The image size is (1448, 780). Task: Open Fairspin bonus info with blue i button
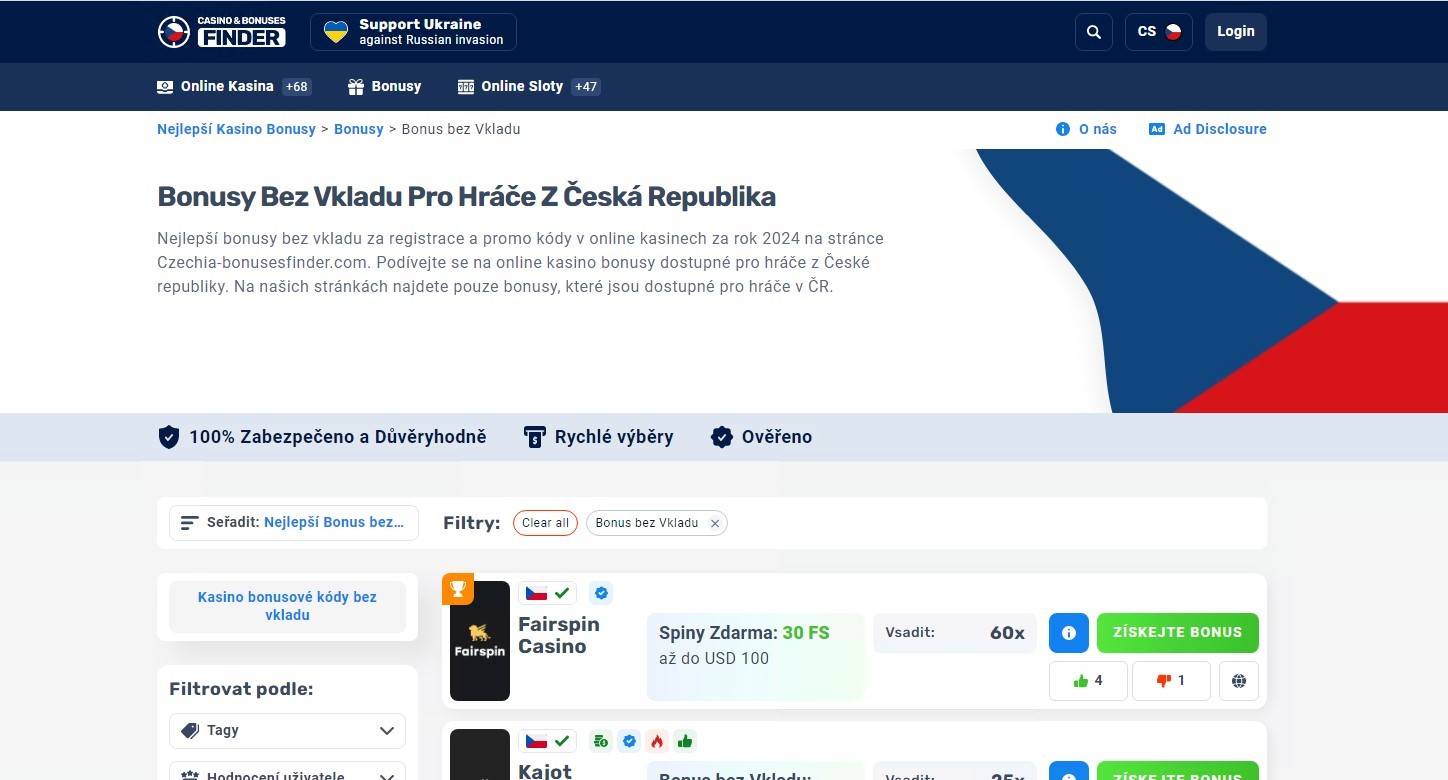point(1069,633)
